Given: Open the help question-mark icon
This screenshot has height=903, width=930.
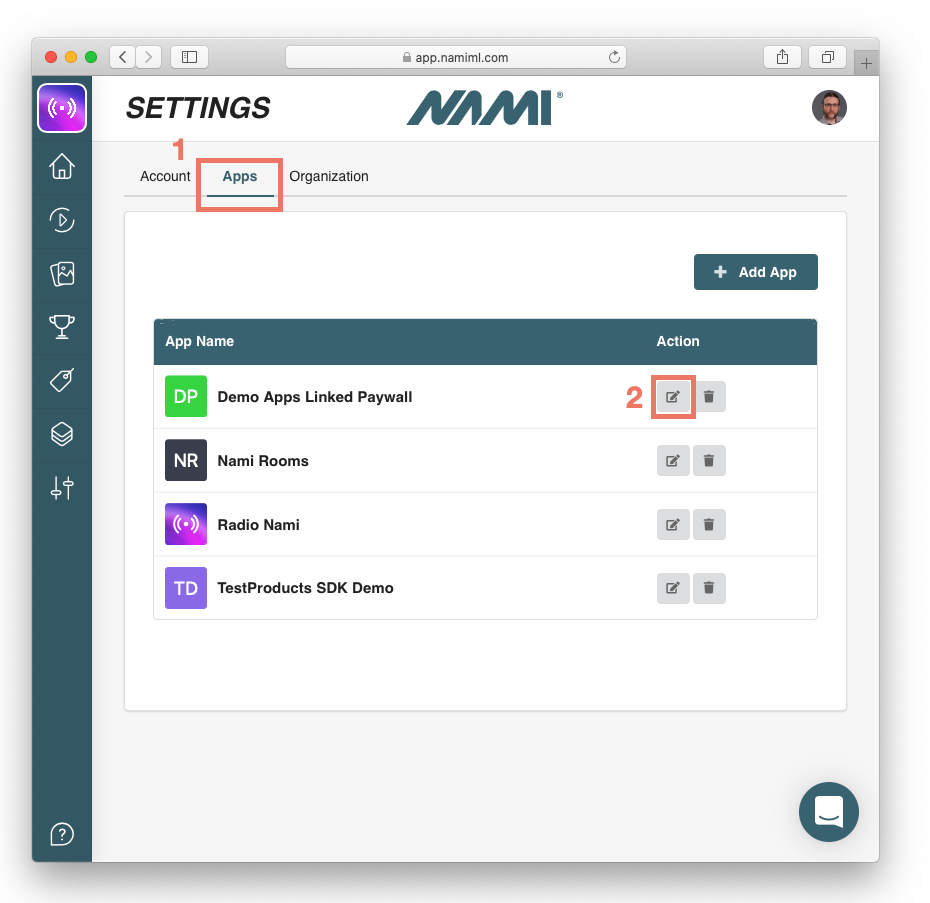Looking at the screenshot, I should tap(62, 834).
